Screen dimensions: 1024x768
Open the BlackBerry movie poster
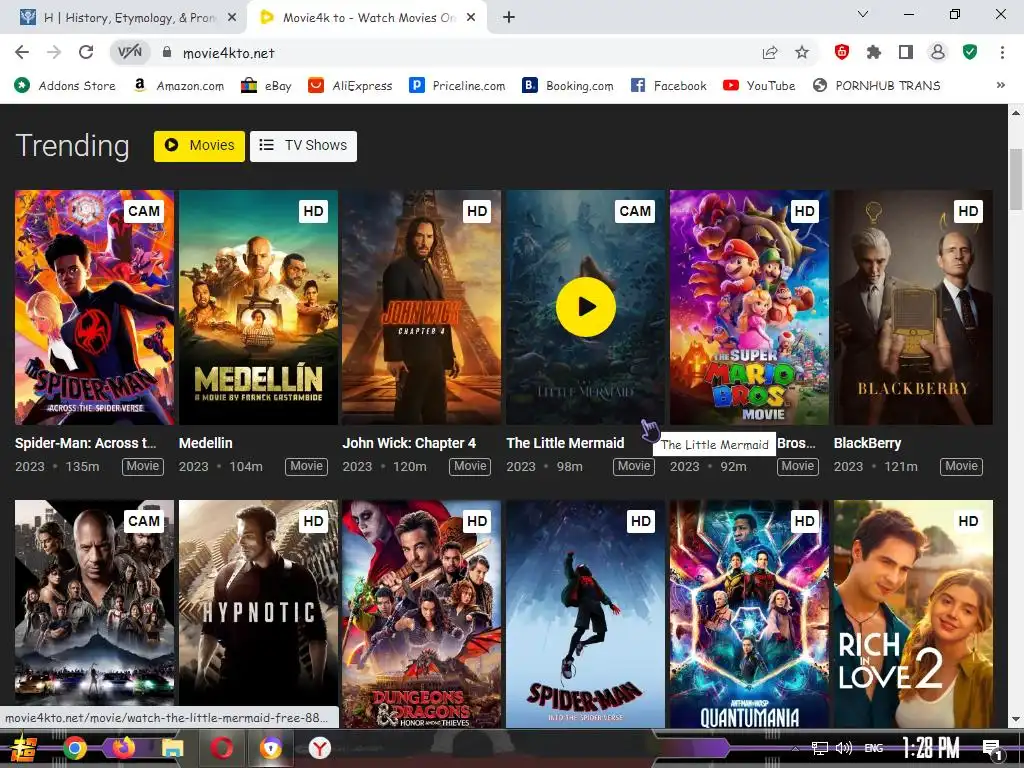[x=913, y=308]
